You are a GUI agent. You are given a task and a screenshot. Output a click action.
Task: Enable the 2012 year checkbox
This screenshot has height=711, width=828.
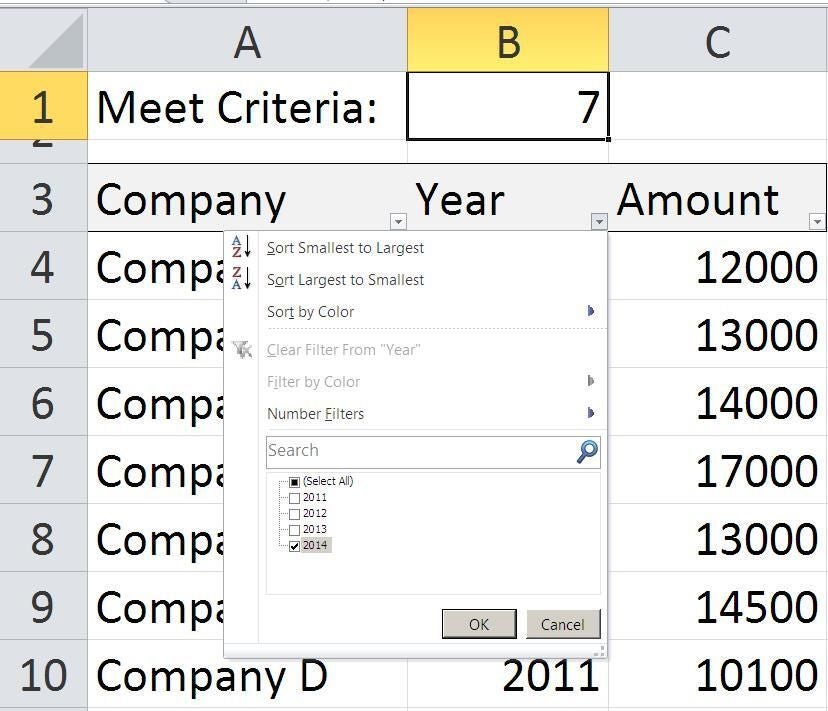pyautogui.click(x=294, y=514)
